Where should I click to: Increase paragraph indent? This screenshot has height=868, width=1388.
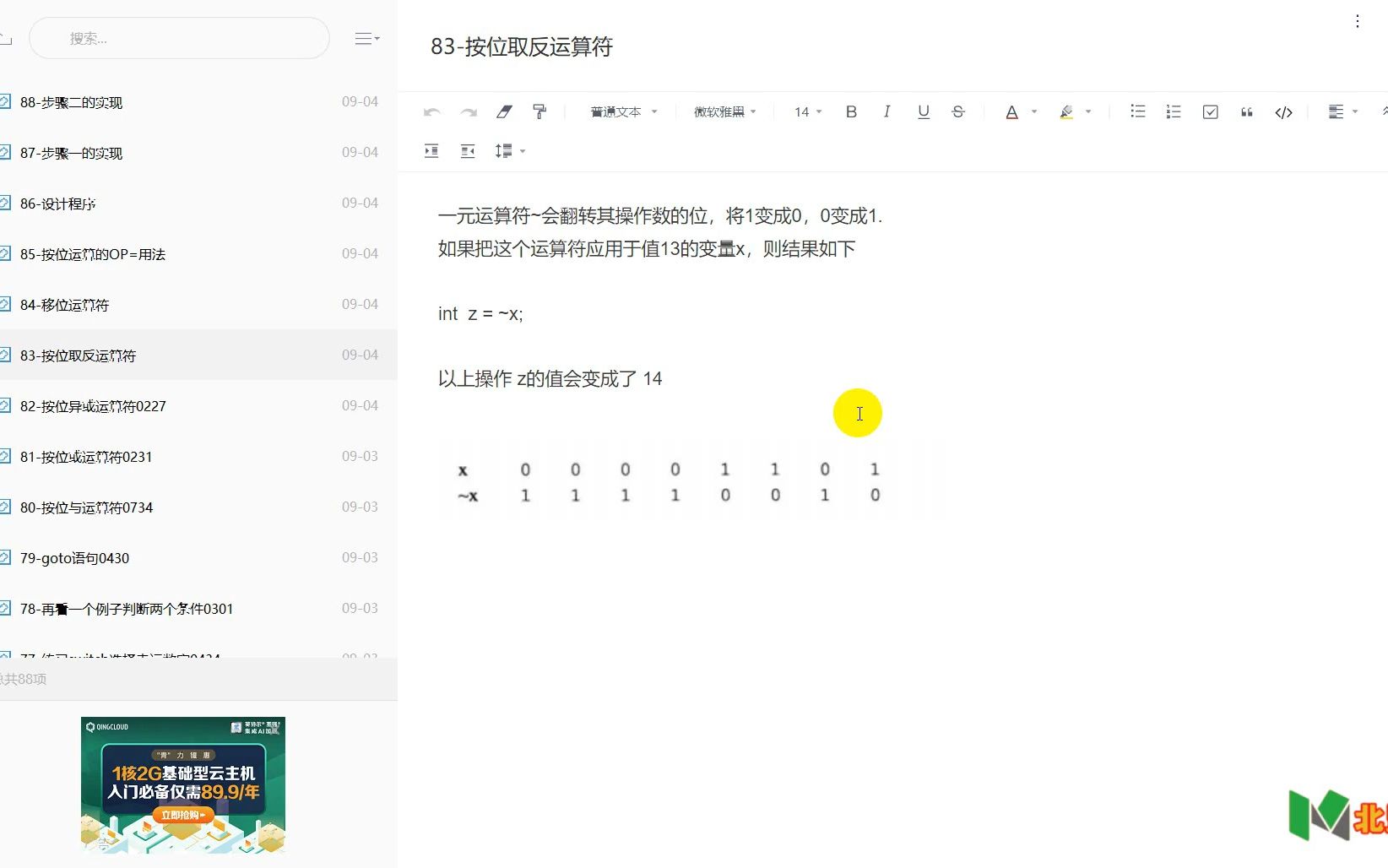pyautogui.click(x=431, y=150)
